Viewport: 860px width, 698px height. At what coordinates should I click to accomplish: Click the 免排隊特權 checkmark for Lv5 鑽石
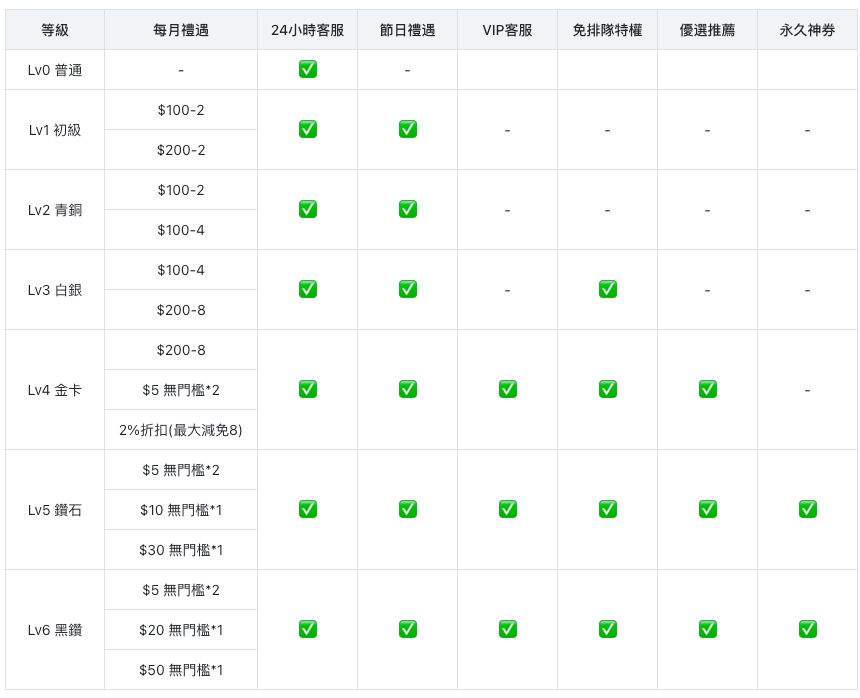608,509
